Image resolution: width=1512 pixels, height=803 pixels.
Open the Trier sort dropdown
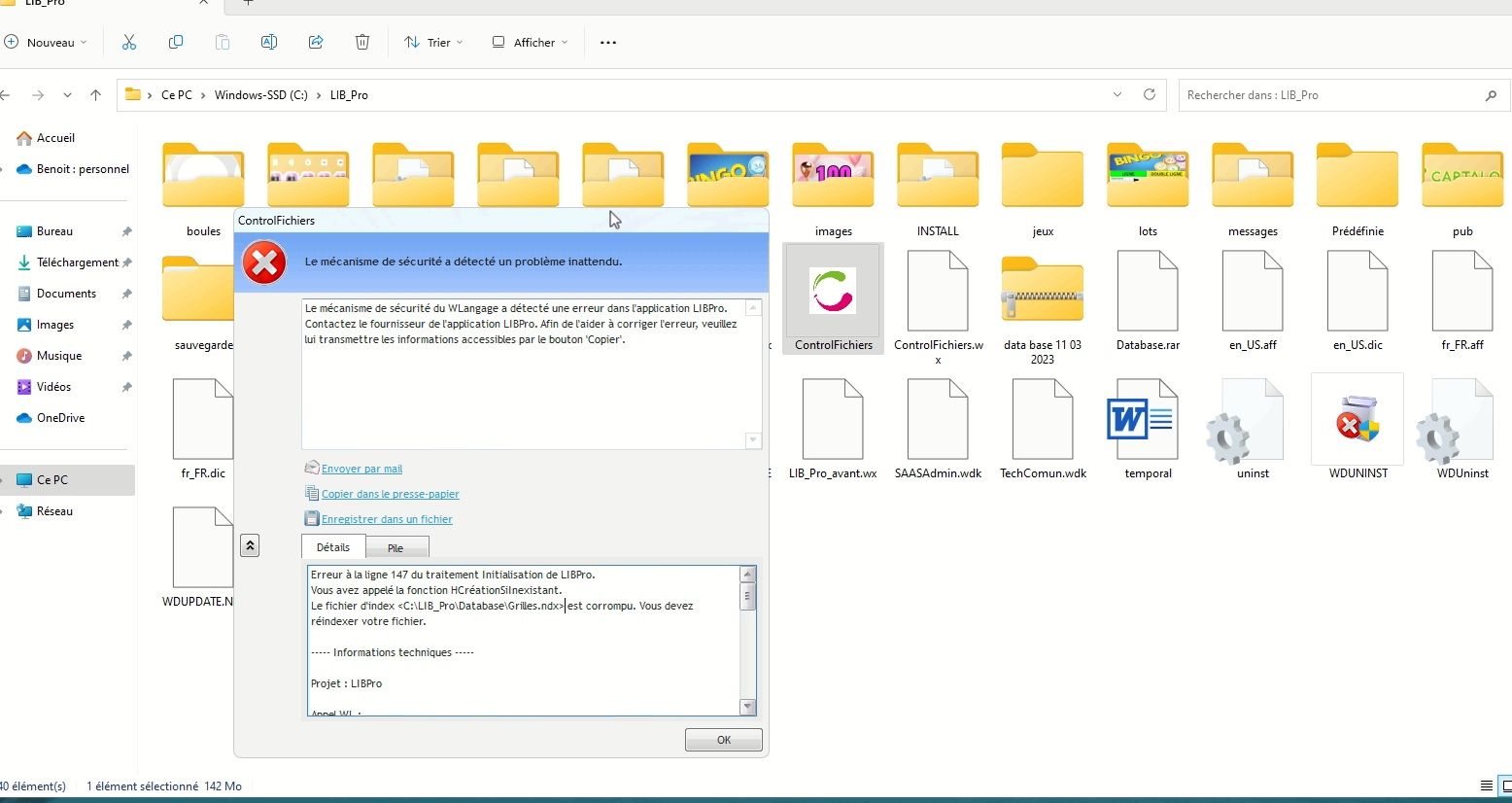click(x=433, y=42)
